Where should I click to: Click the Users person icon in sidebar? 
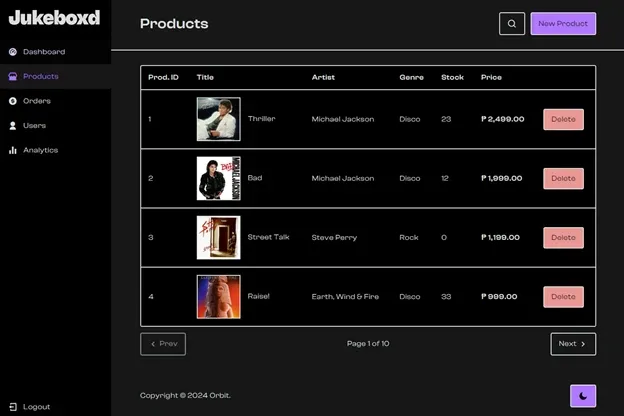13,126
